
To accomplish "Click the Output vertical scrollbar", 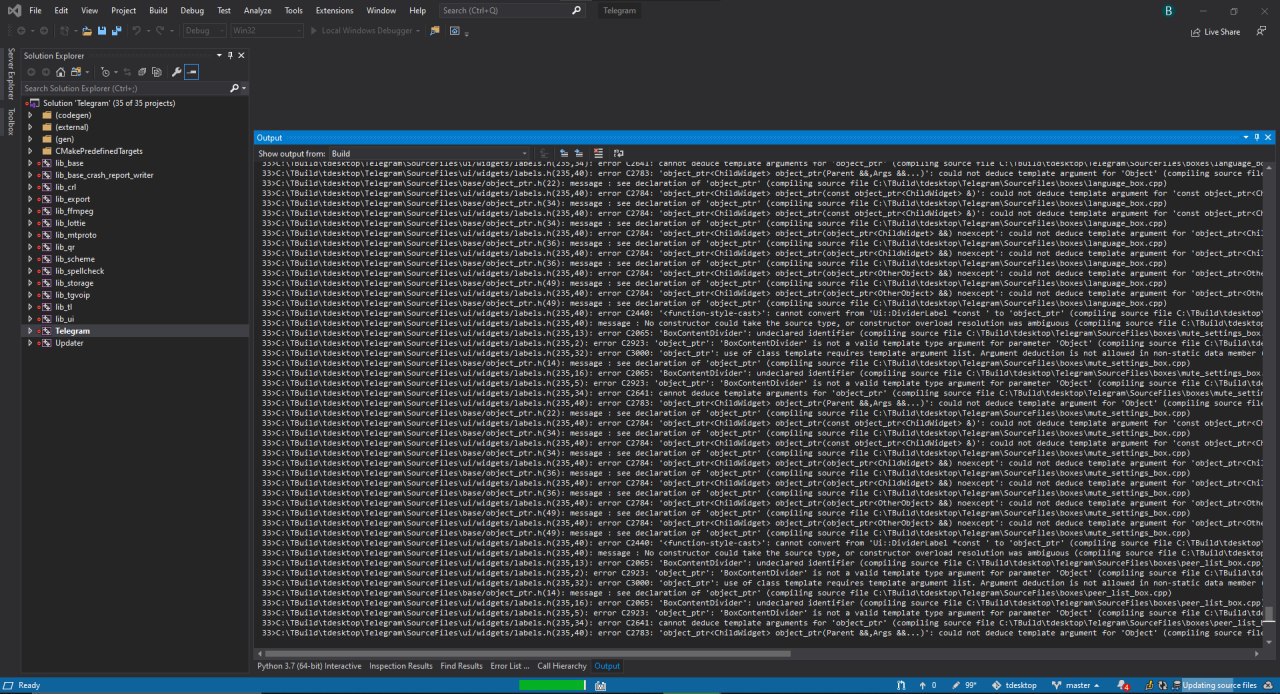I will coord(1270,614).
